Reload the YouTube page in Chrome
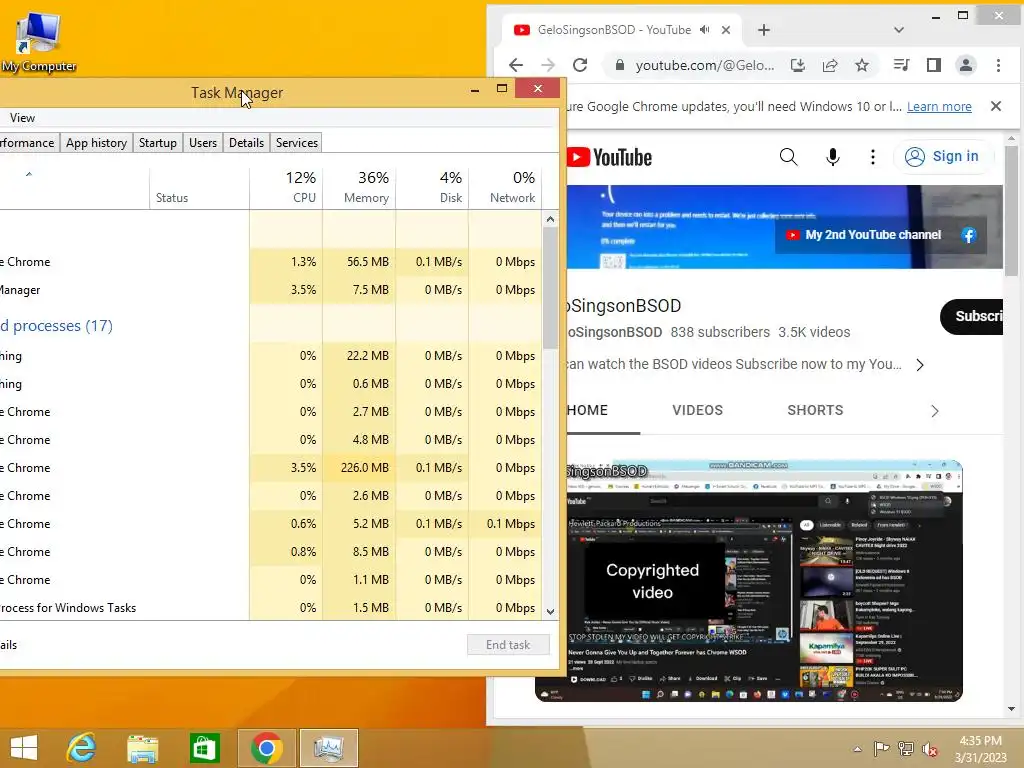The width and height of the screenshot is (1024, 768). tap(580, 65)
